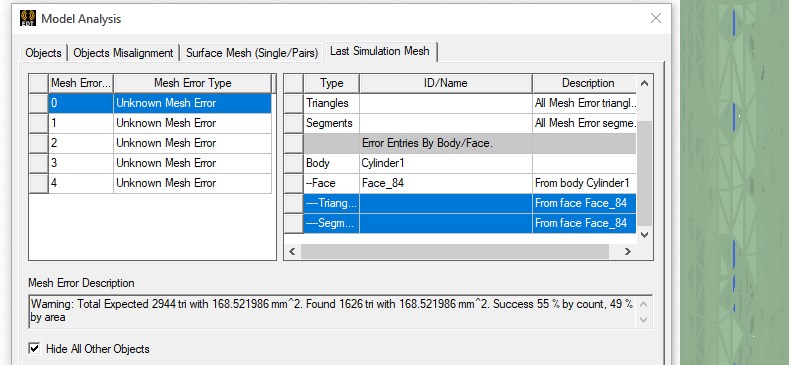This screenshot has height=365, width=792.
Task: Click the Type column header
Action: pos(332,83)
